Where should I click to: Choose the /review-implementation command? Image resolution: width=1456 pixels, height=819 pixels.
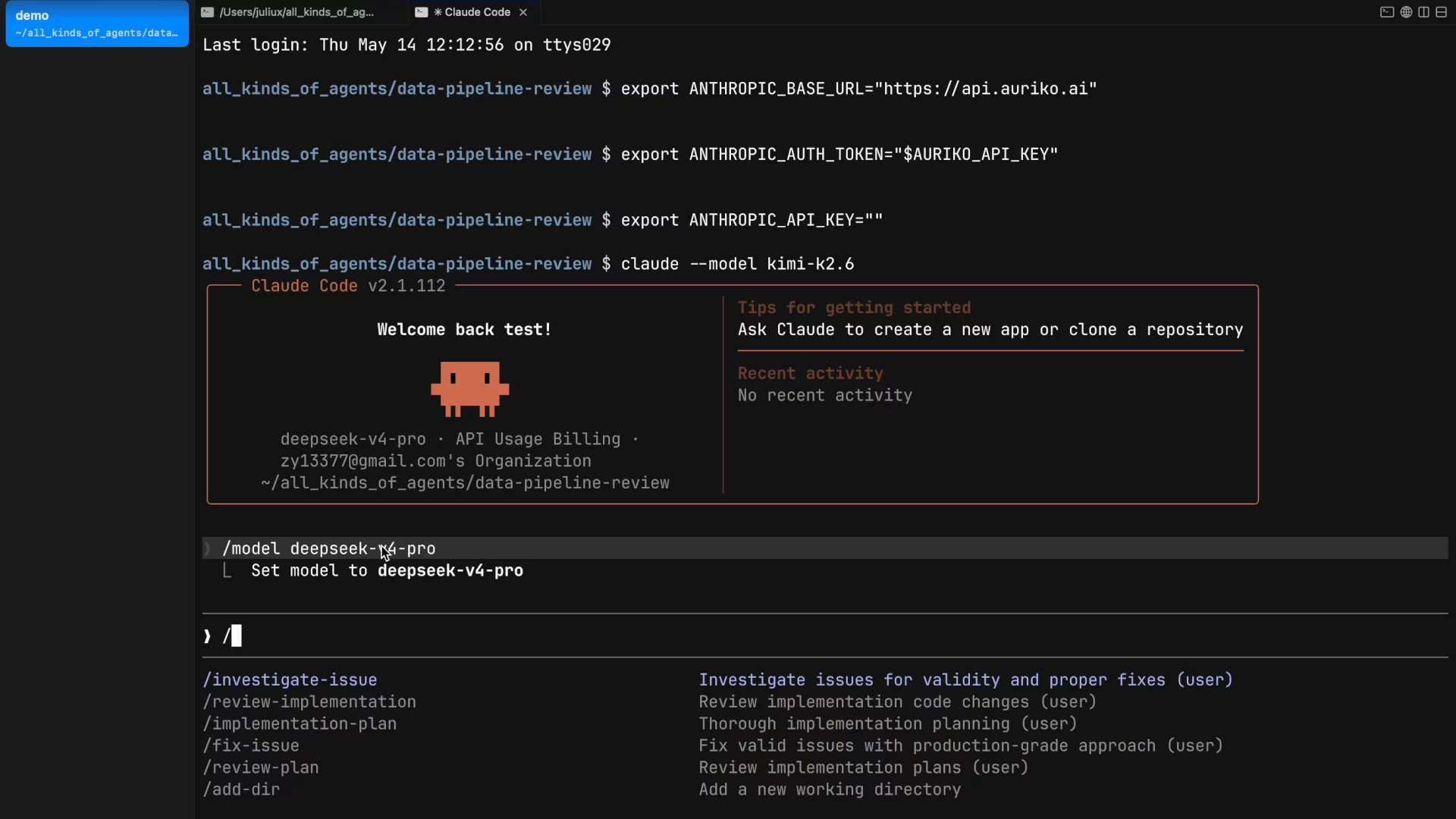[309, 702]
